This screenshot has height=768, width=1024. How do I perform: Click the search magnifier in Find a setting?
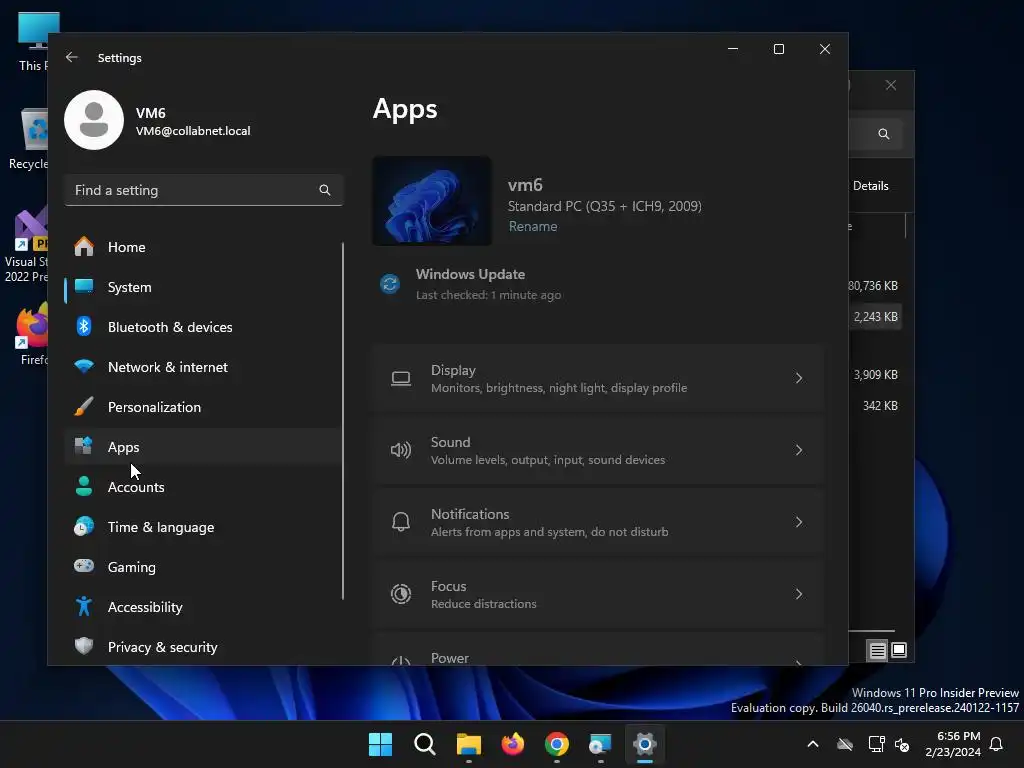(x=325, y=190)
